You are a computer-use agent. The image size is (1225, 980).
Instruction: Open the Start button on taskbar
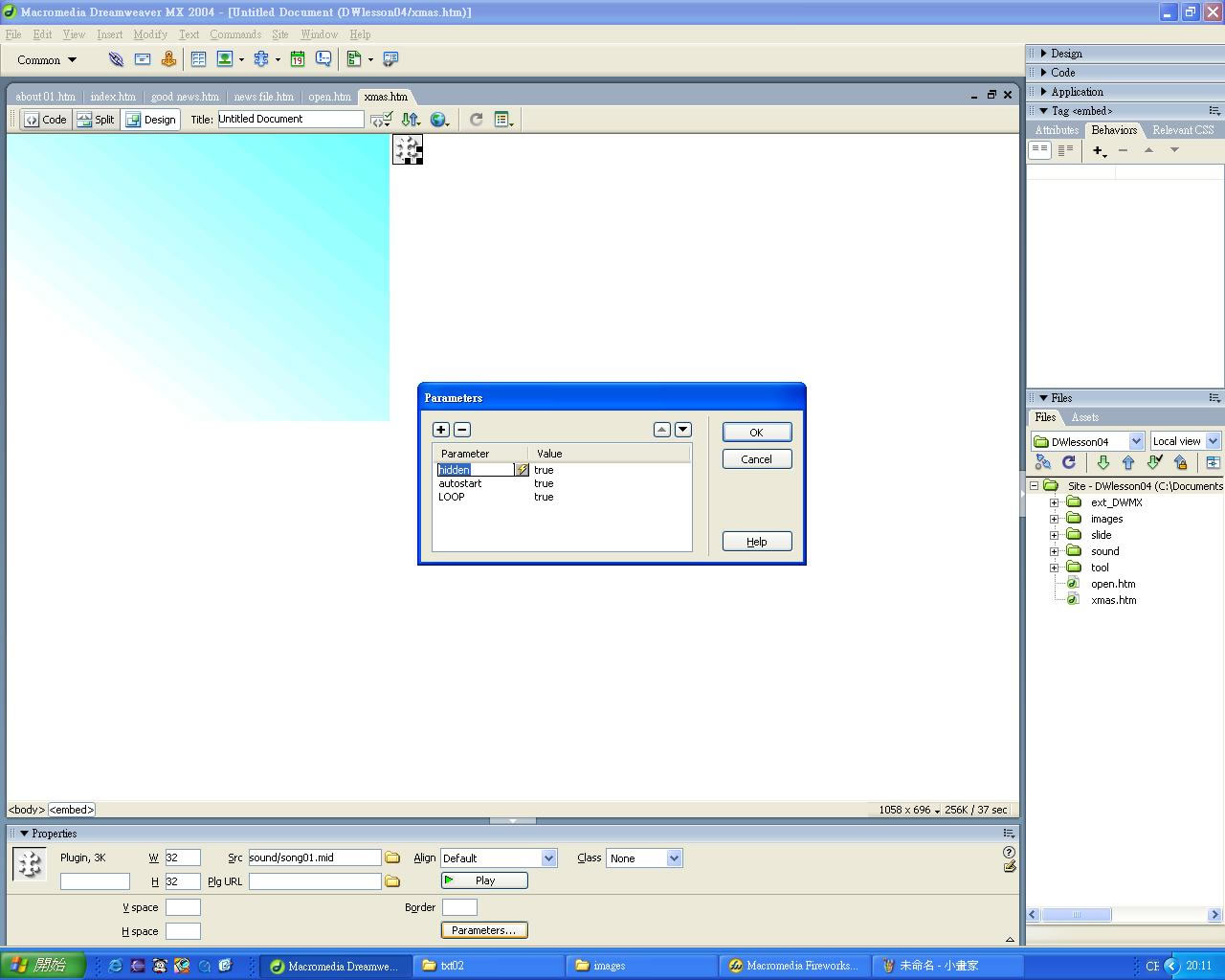43,966
